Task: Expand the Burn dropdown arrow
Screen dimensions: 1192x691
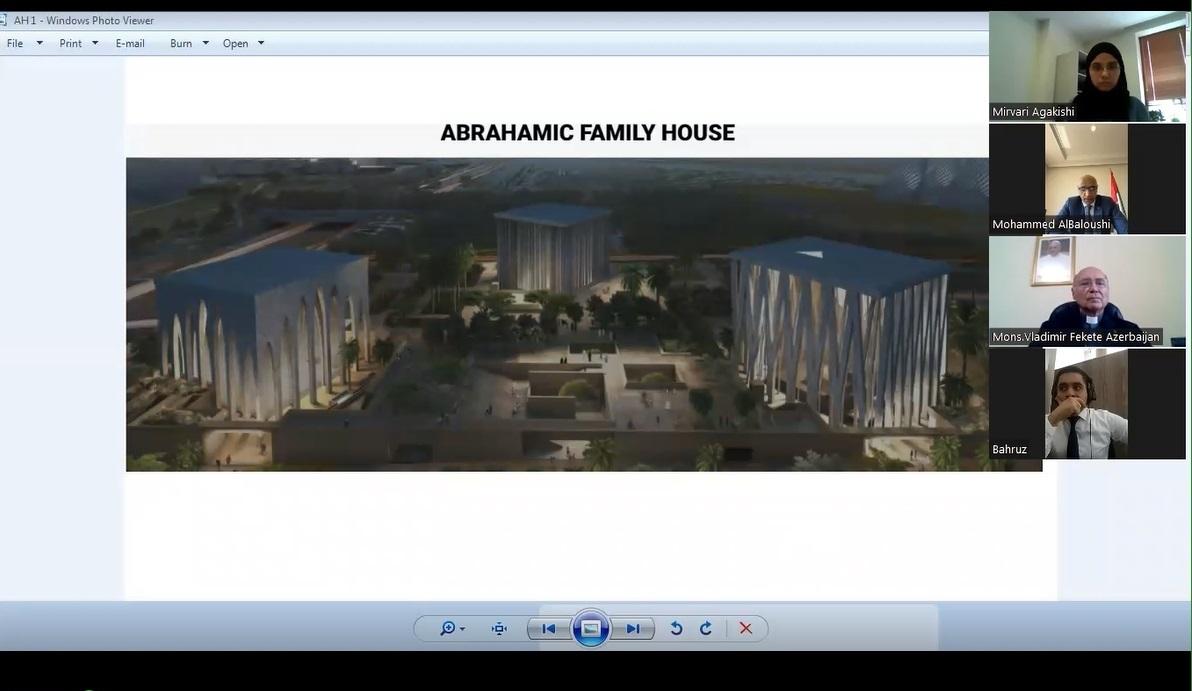Action: coord(205,43)
